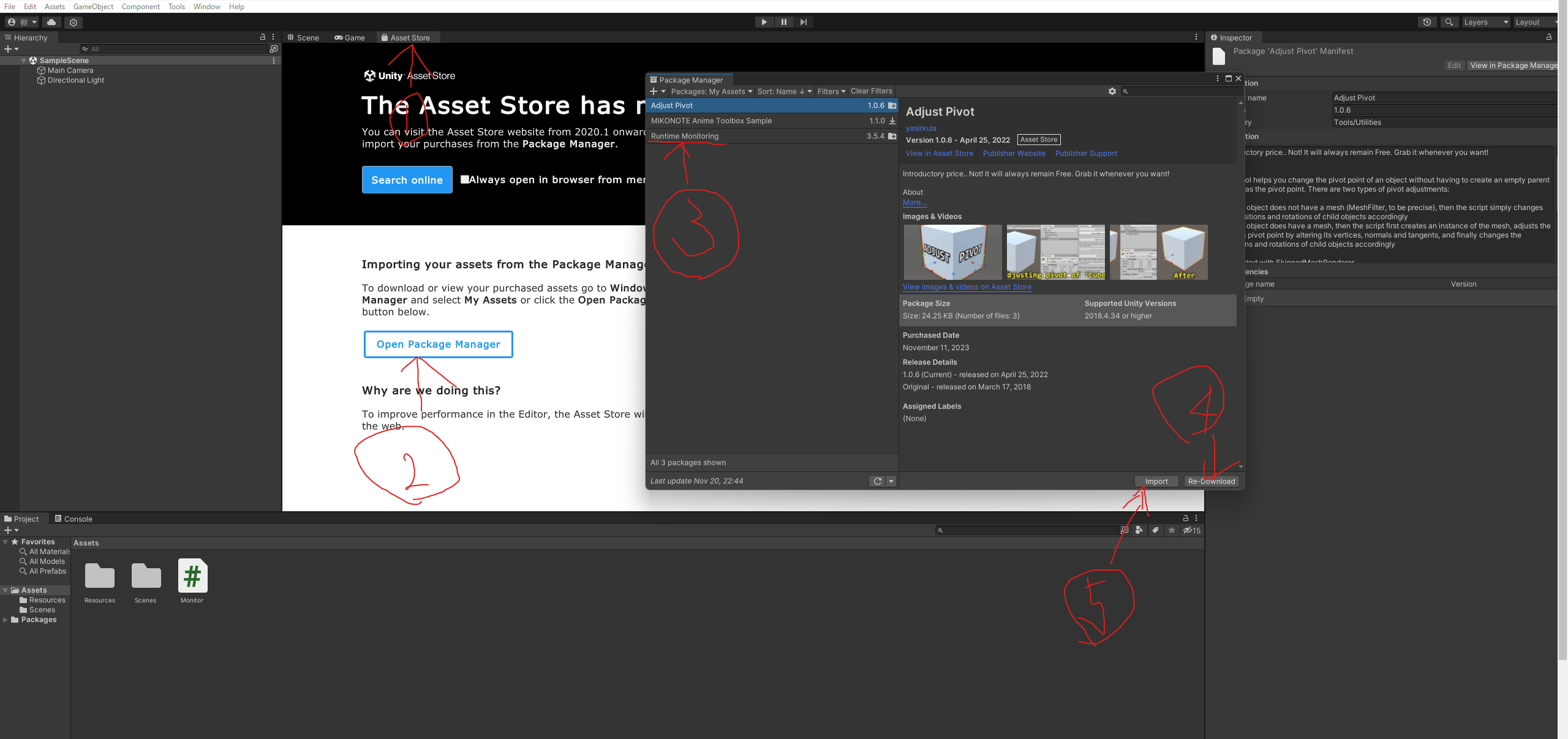Toggle Always open in browser checkbox
The image size is (1568, 739).
[465, 179]
